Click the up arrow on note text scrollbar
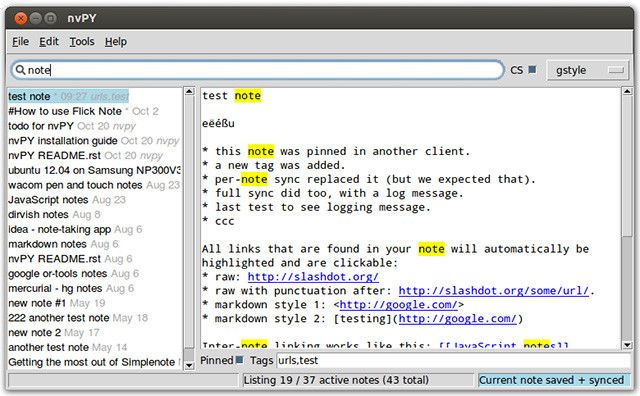 tap(627, 91)
